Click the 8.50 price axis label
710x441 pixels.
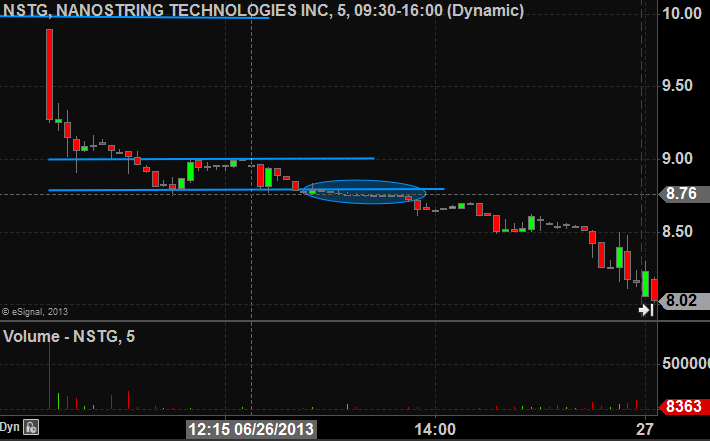click(x=677, y=232)
